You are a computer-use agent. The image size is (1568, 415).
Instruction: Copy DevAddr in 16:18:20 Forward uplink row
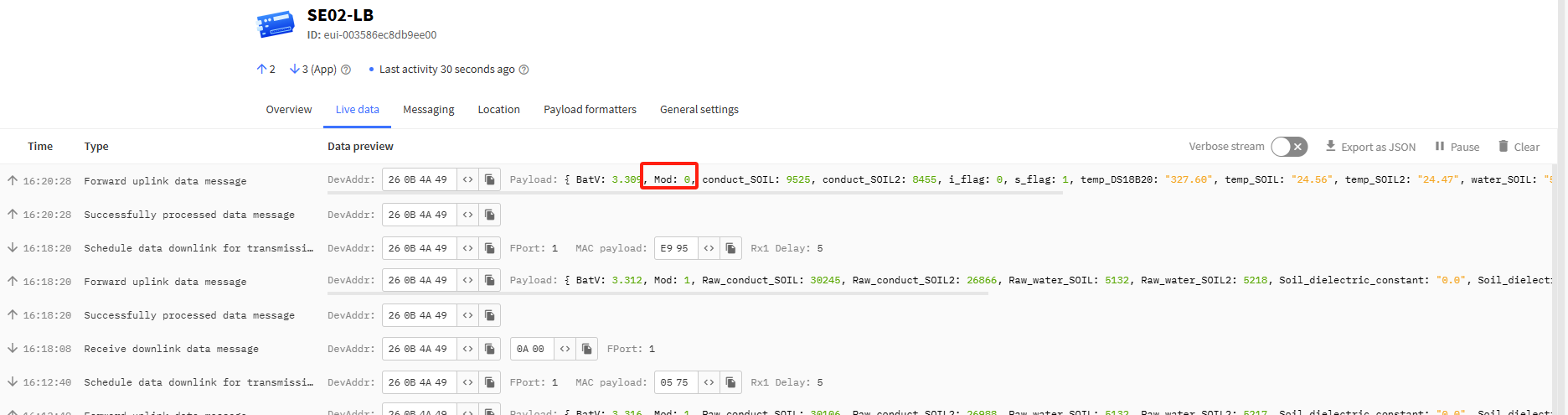(x=490, y=280)
